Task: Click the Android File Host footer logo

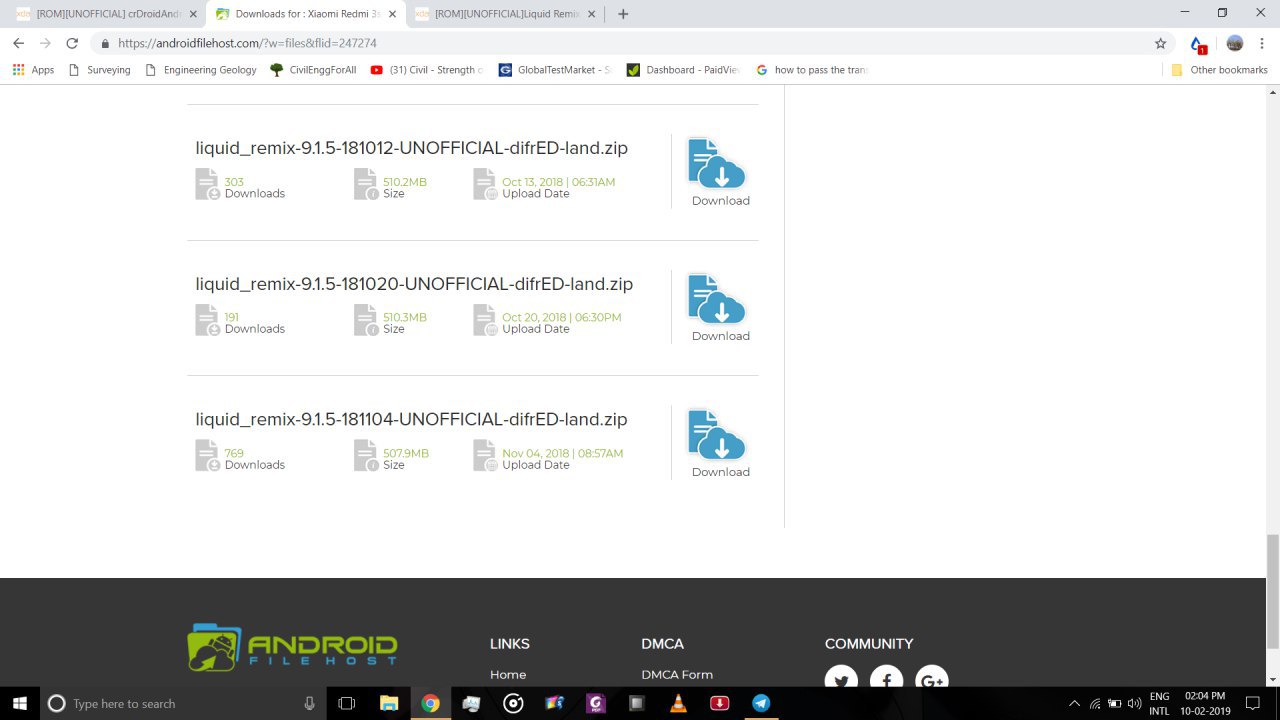Action: [x=292, y=647]
